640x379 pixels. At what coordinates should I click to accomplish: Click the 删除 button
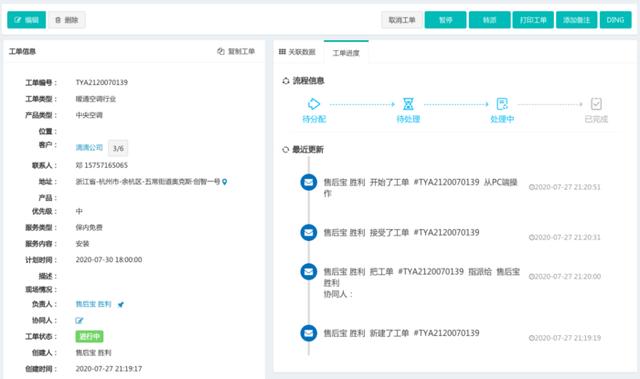(67, 20)
